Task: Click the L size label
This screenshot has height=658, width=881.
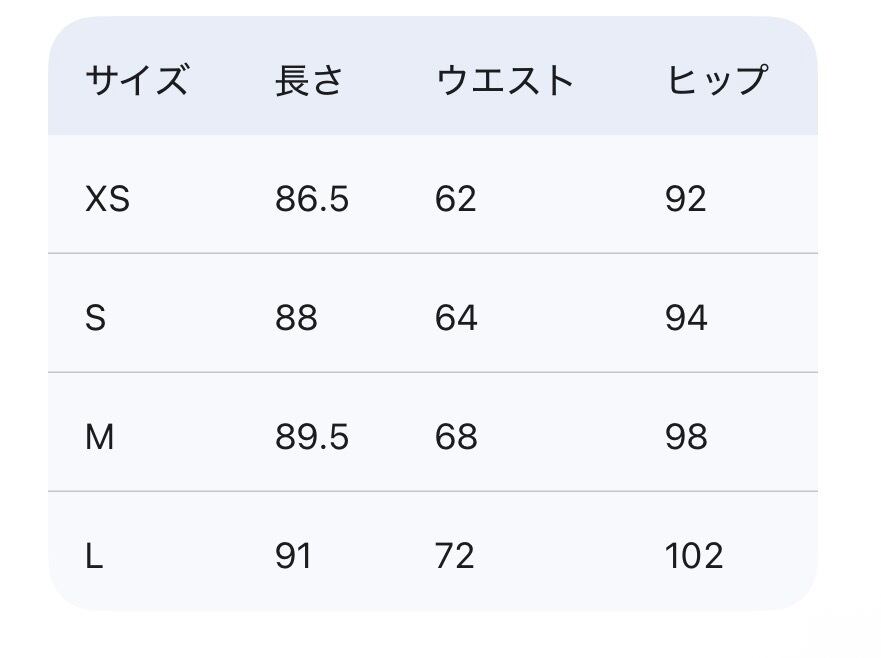Action: coord(95,556)
